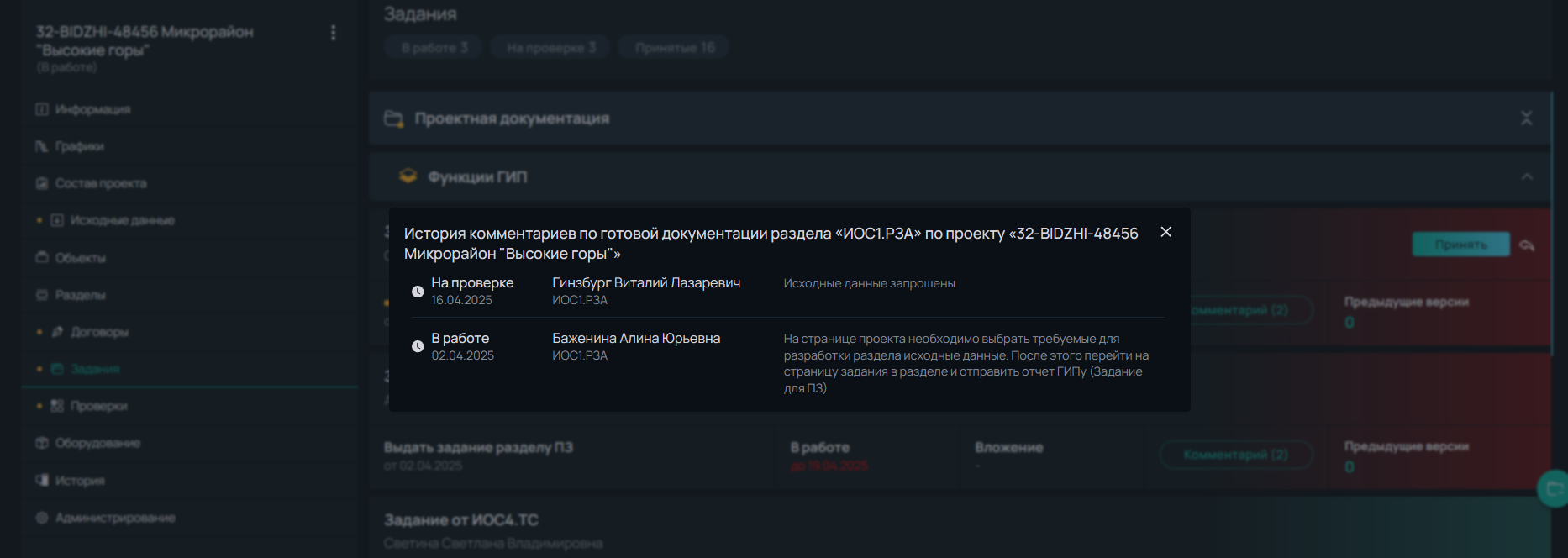Open Проверки in the sidebar
Image resolution: width=1568 pixels, height=558 pixels.
(x=99, y=406)
